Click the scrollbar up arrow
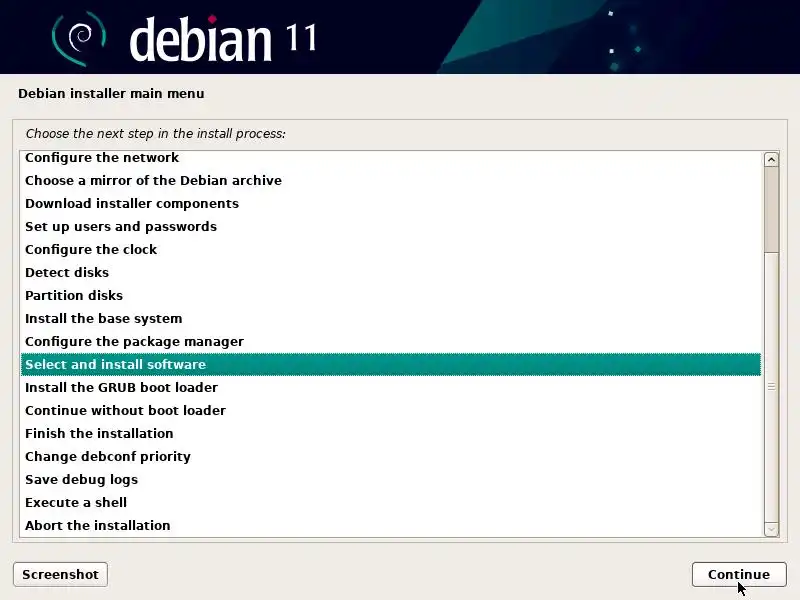This screenshot has height=600, width=800. click(771, 160)
